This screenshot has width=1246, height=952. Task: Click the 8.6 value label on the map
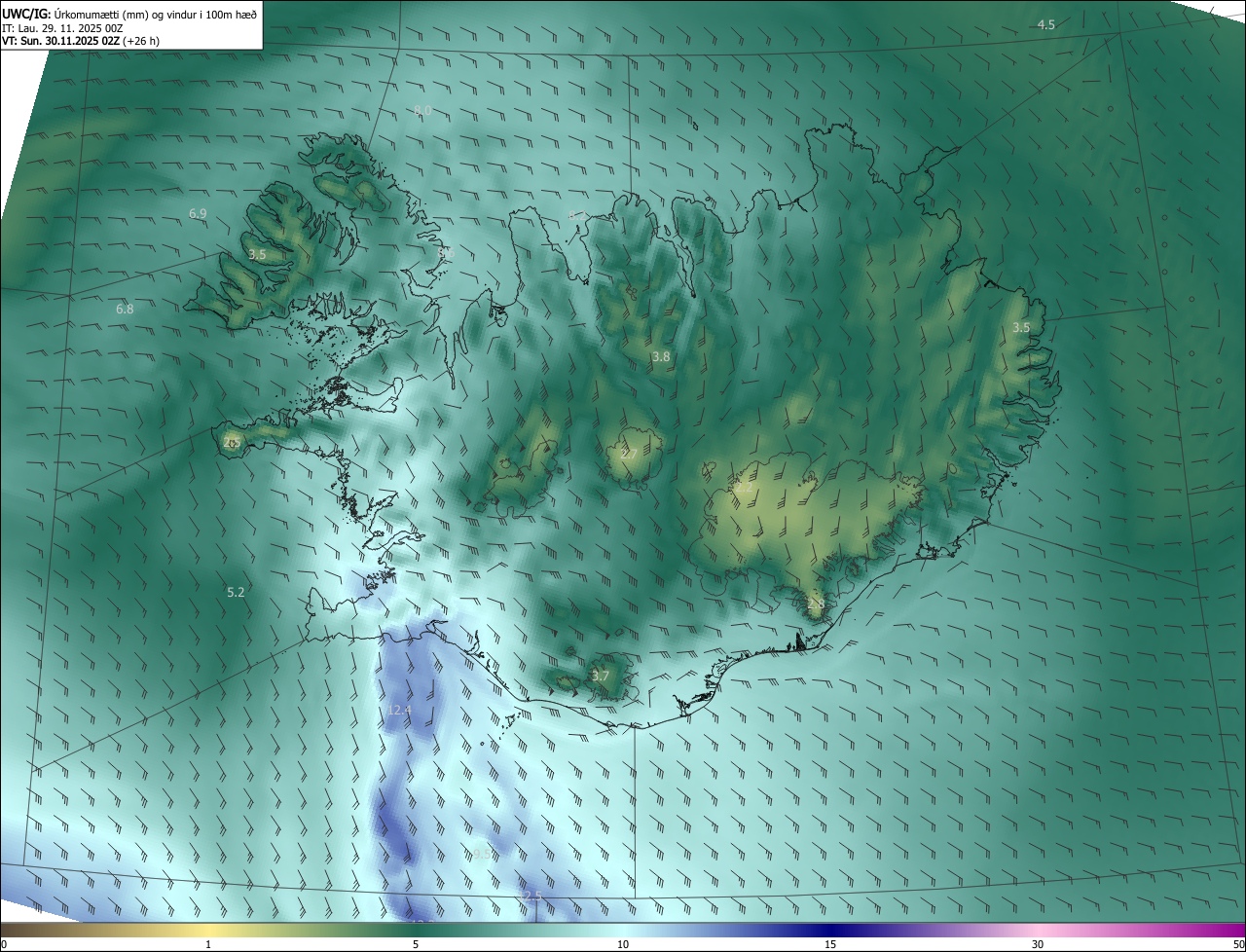(x=446, y=253)
